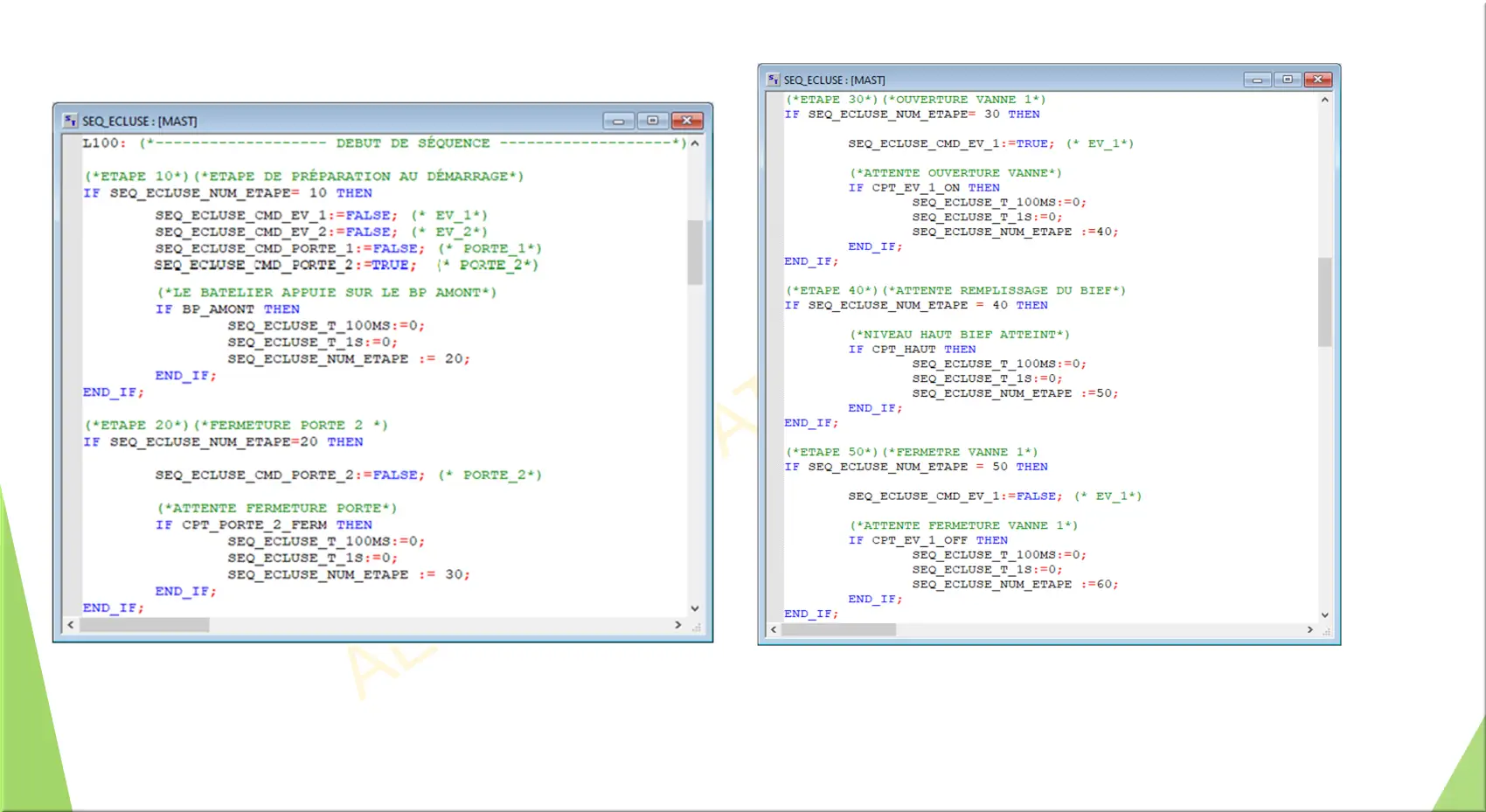The image size is (1486, 812).
Task: Click line 'SEQ_ECLUSE_NUM_ETAPE := 30;'
Action: click(349, 575)
